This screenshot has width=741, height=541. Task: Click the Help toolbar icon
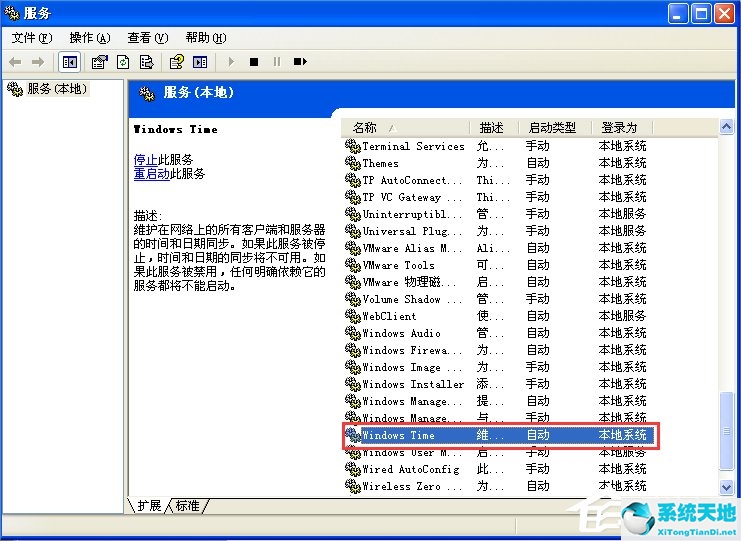click(177, 62)
